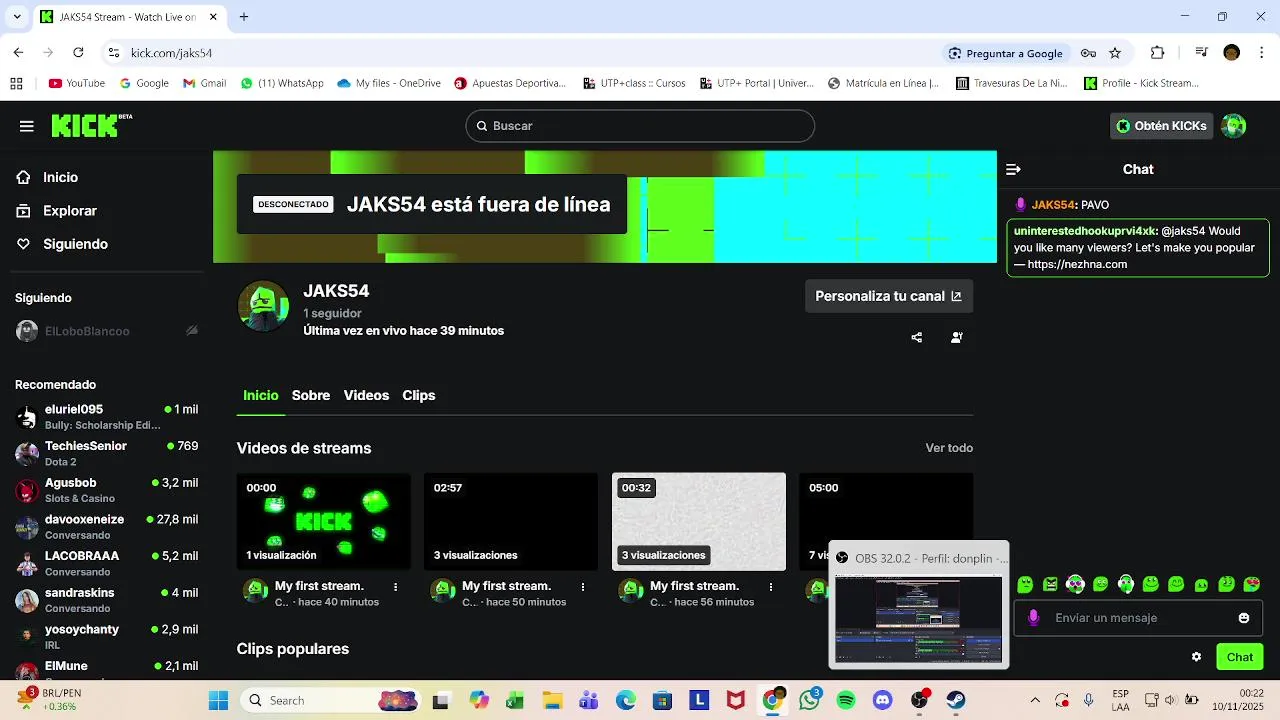Open options for the 56-minute-old stream video
Image resolution: width=1280 pixels, height=720 pixels.
click(x=771, y=587)
